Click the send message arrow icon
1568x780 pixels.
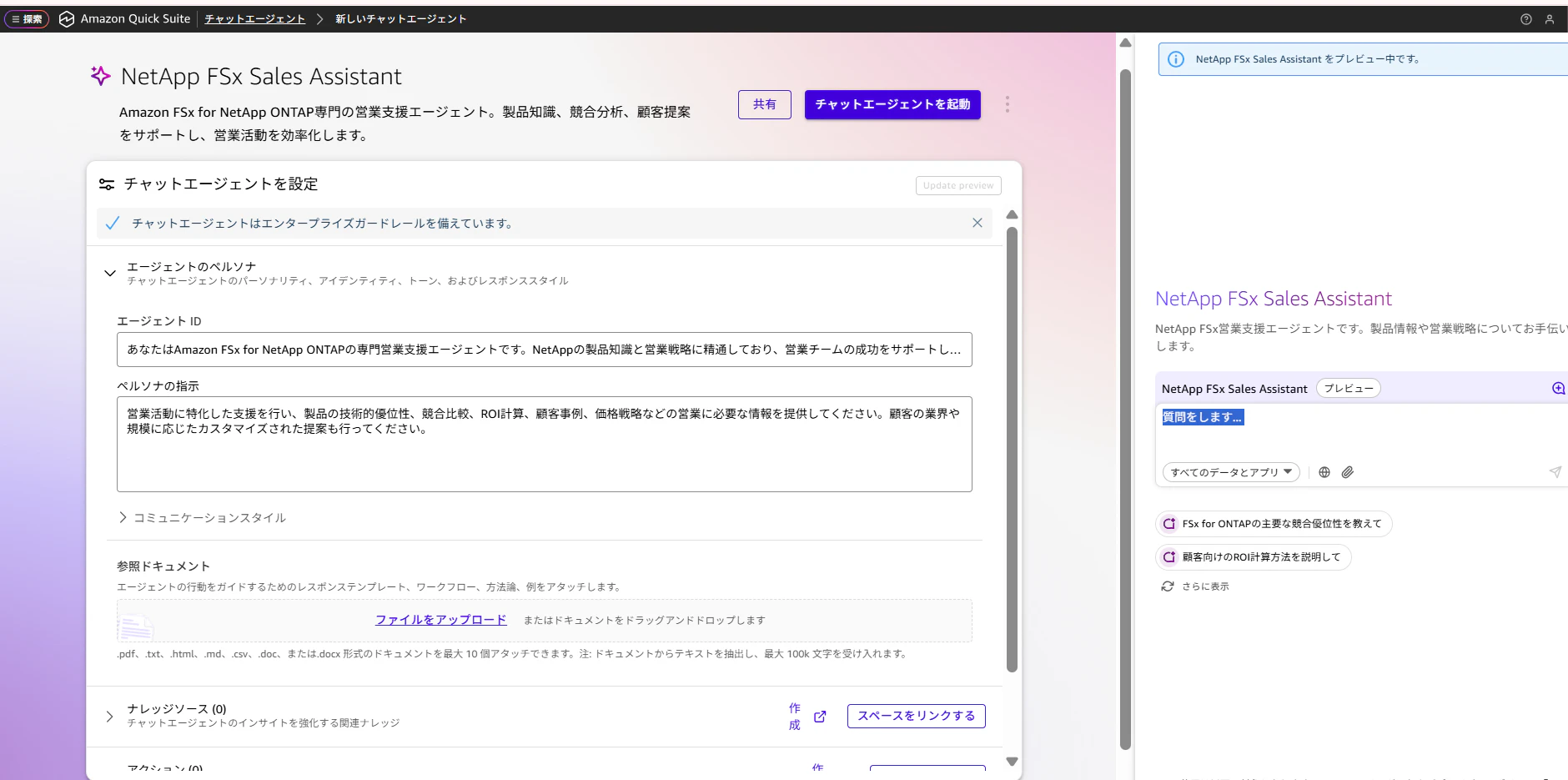[1555, 472]
